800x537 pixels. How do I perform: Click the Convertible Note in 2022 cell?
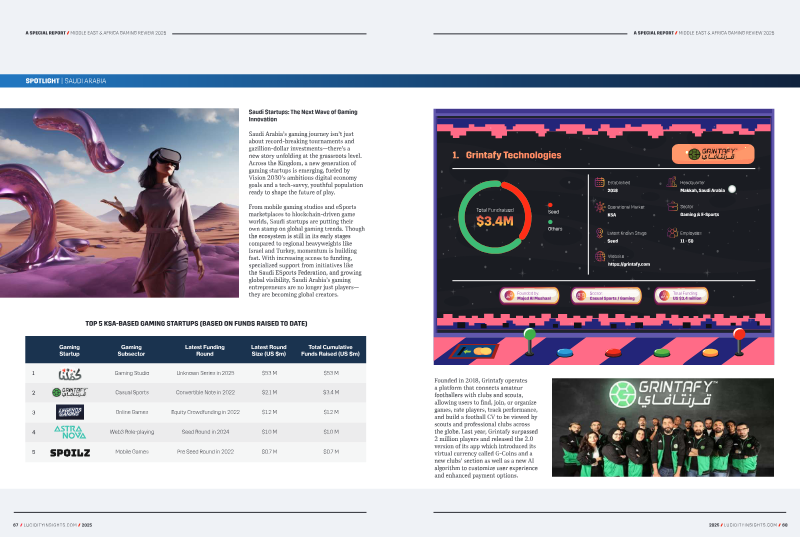click(205, 393)
